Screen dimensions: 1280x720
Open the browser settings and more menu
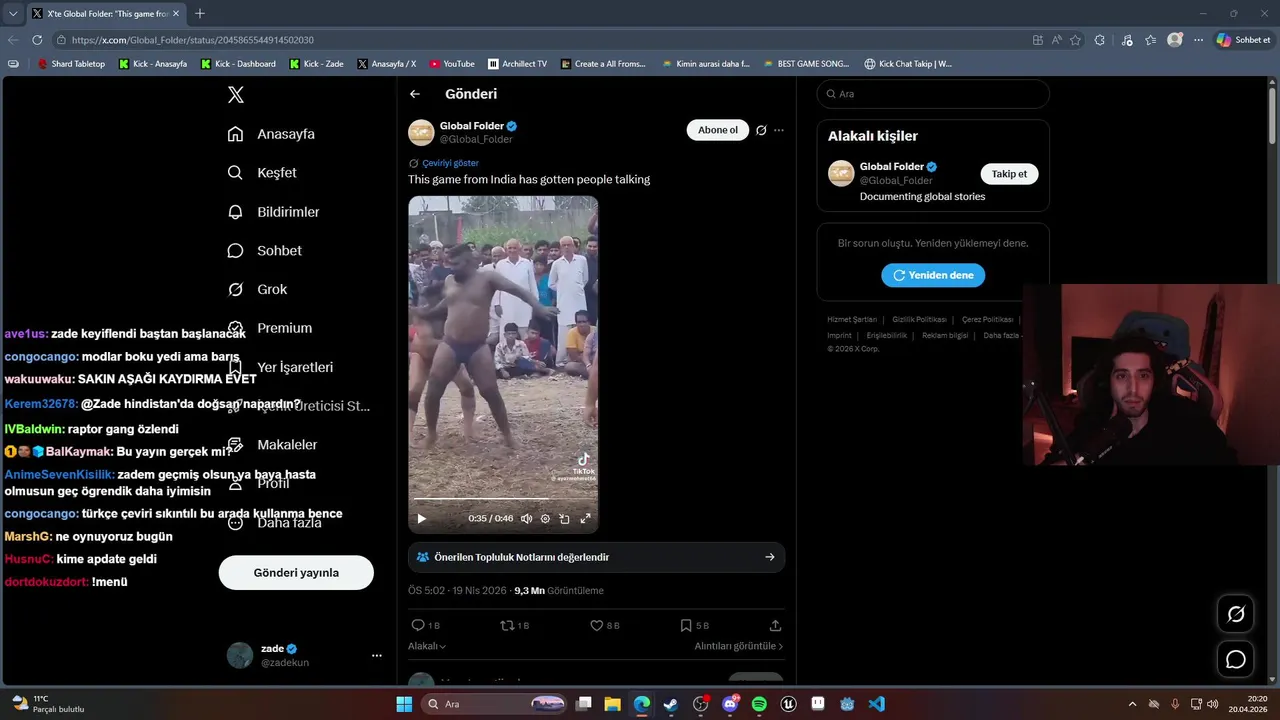pyautogui.click(x=1199, y=40)
